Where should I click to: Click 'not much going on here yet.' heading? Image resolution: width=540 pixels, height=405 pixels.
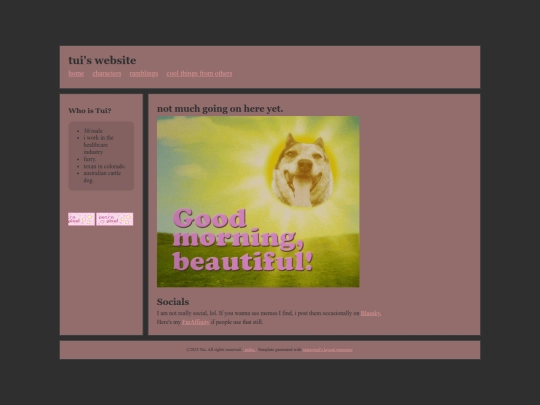pyautogui.click(x=220, y=109)
